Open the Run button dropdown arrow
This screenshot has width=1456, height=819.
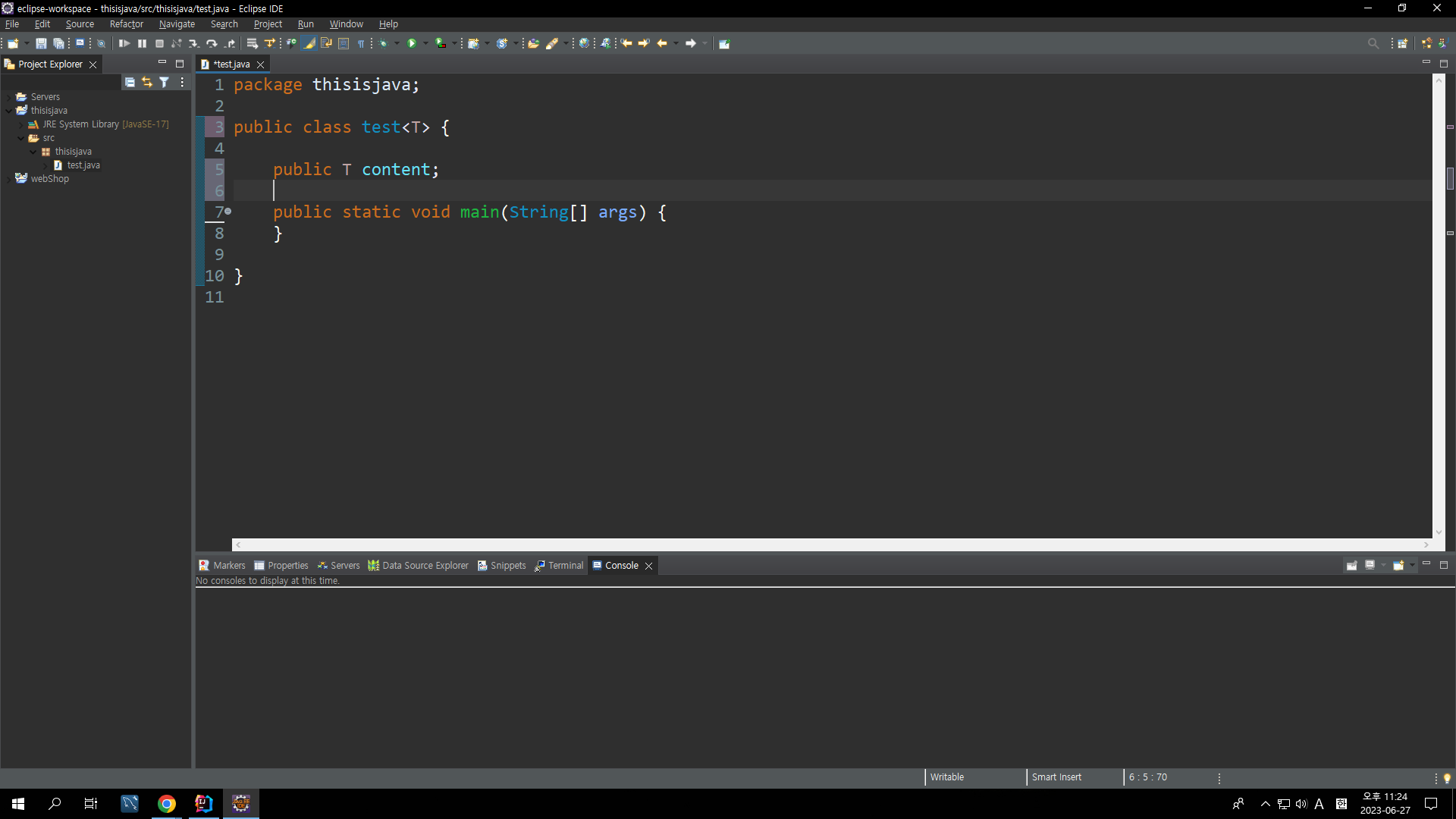point(425,43)
